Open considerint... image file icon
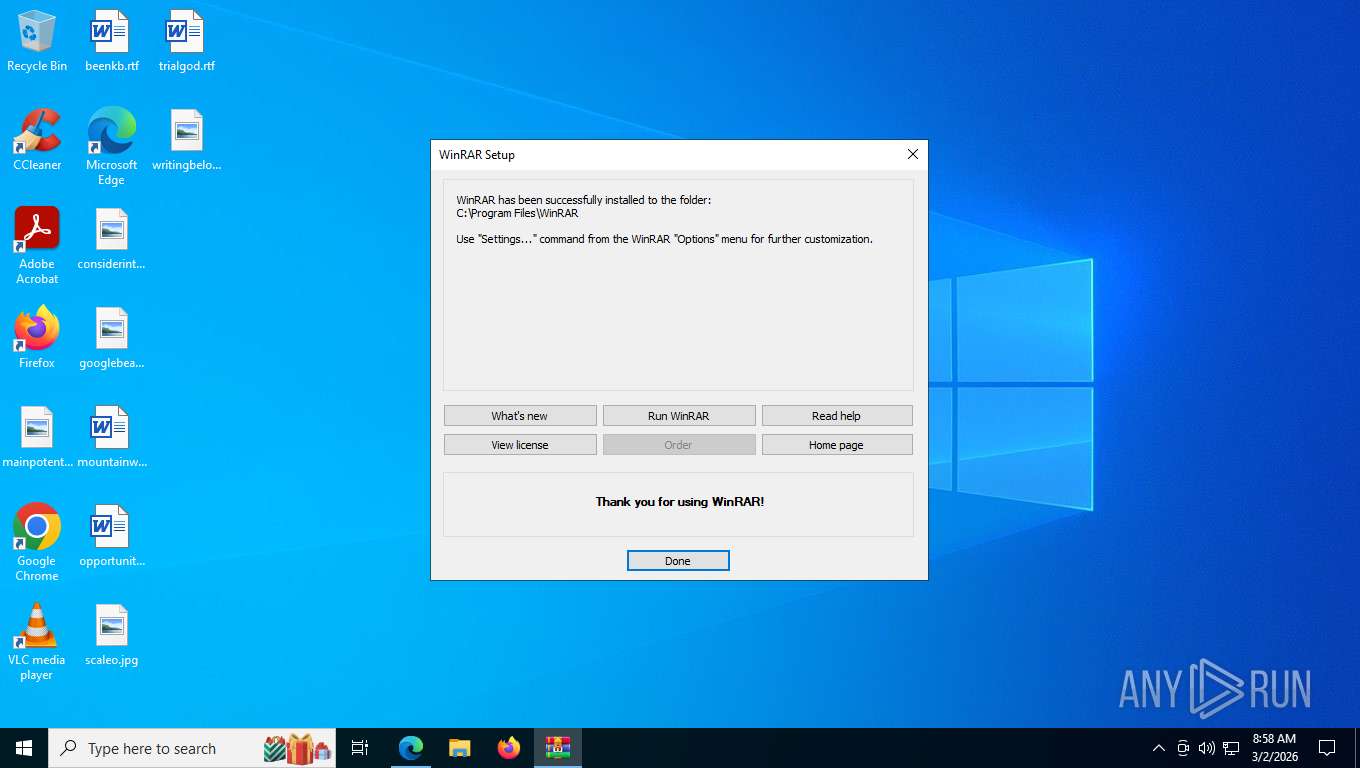This screenshot has height=768, width=1360. (111, 240)
